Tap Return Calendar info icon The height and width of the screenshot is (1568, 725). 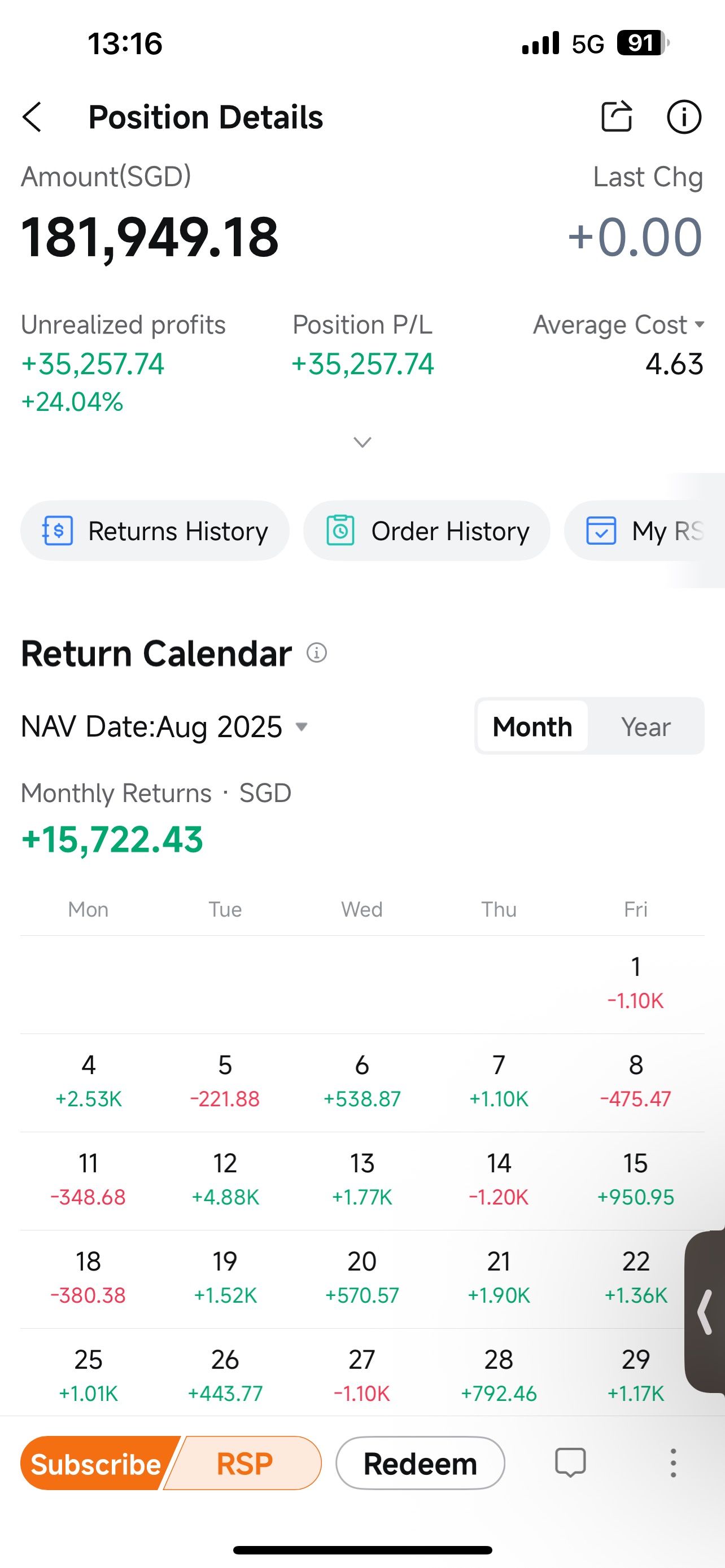coord(317,653)
